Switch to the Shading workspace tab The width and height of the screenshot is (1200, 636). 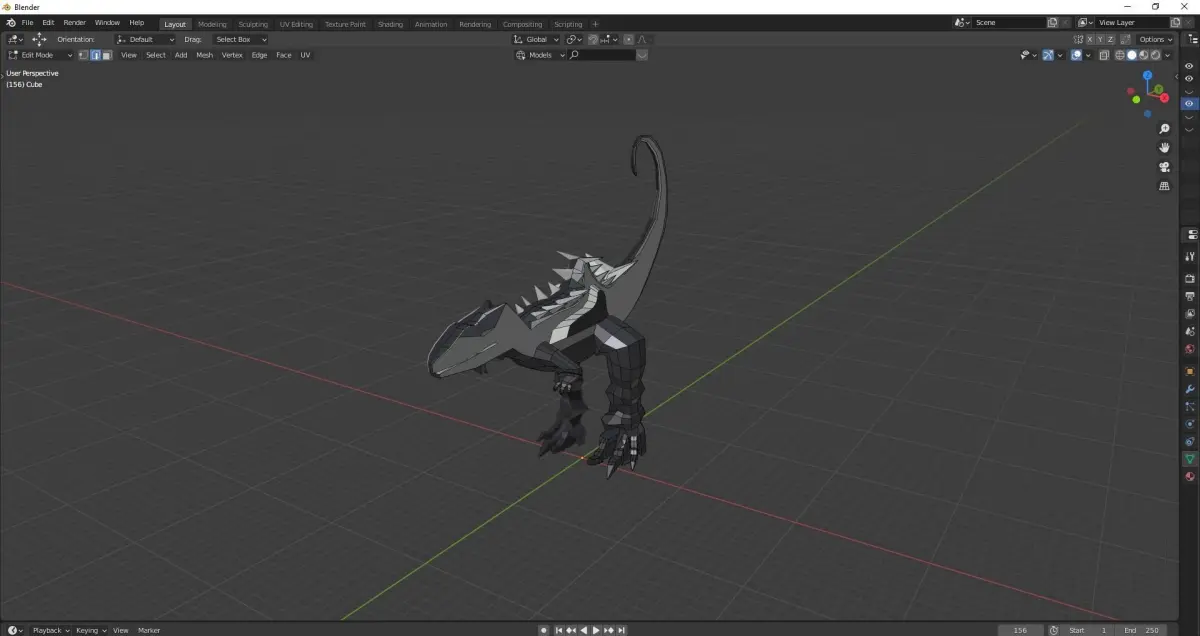390,24
